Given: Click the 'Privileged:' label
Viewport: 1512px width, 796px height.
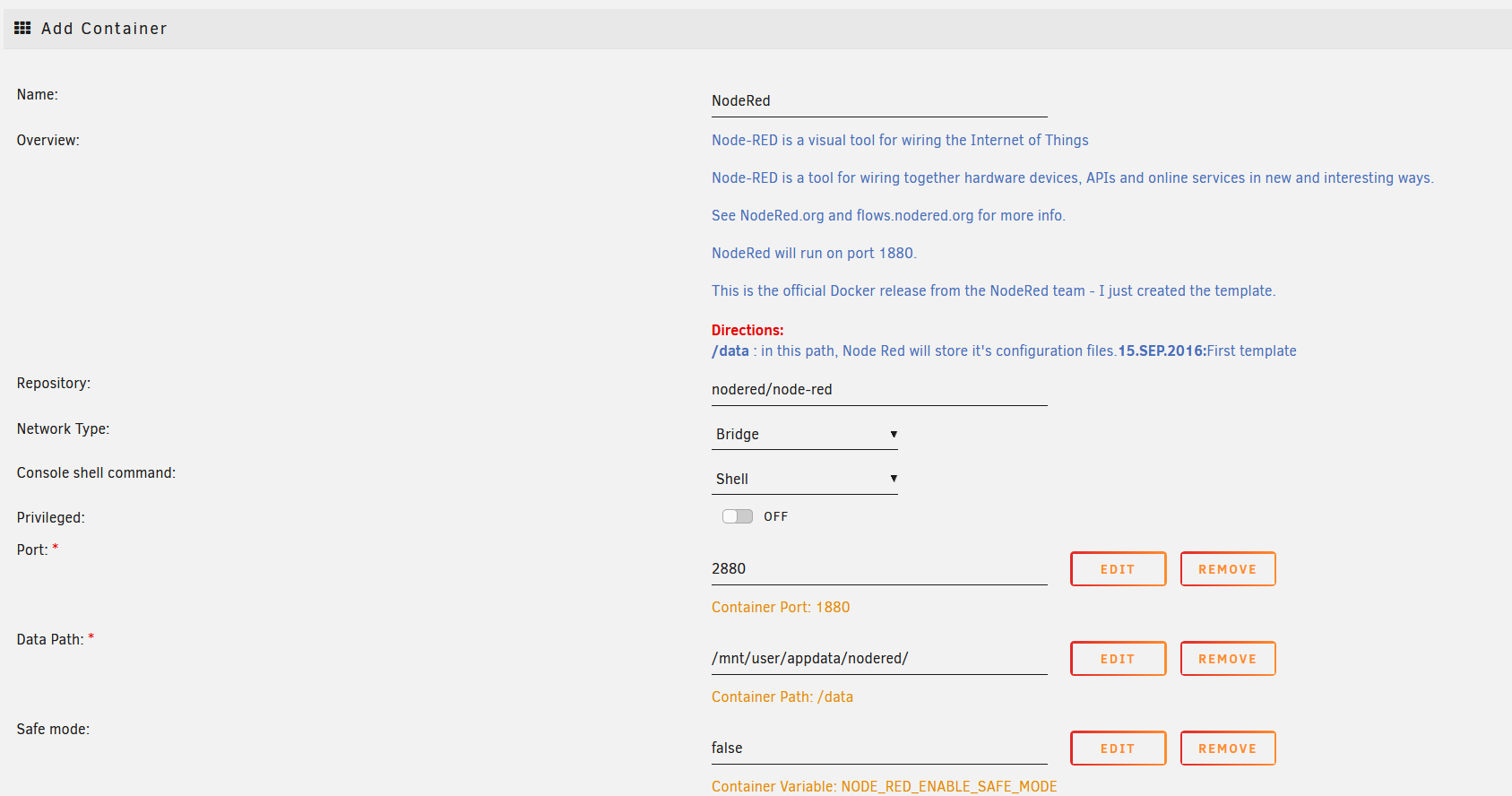Looking at the screenshot, I should [x=51, y=517].
